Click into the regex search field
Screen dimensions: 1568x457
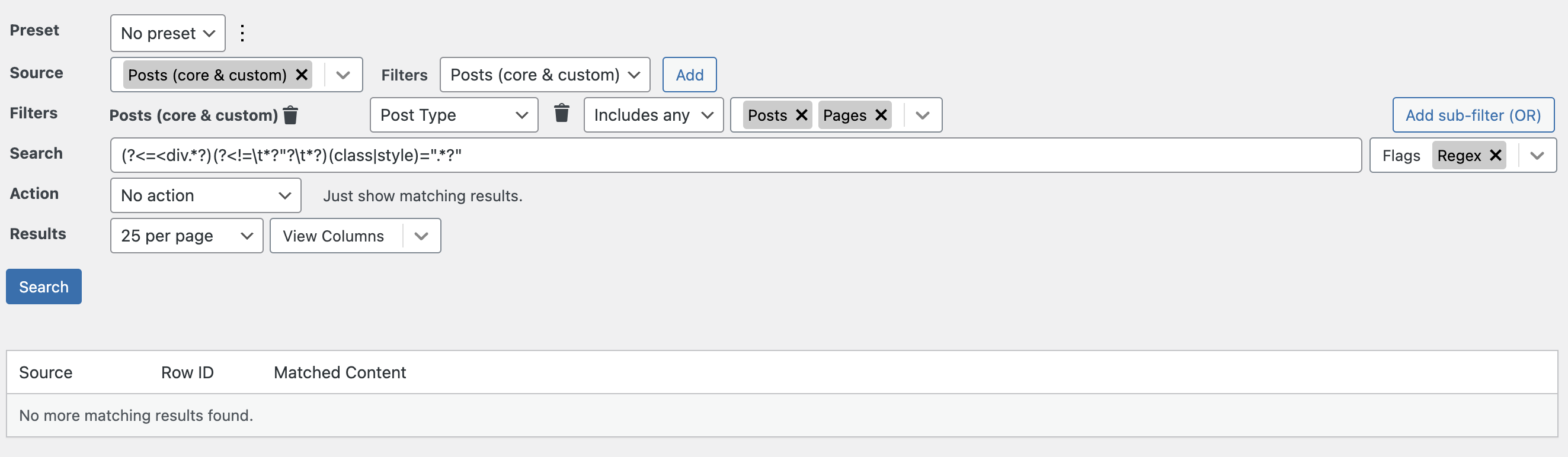735,156
